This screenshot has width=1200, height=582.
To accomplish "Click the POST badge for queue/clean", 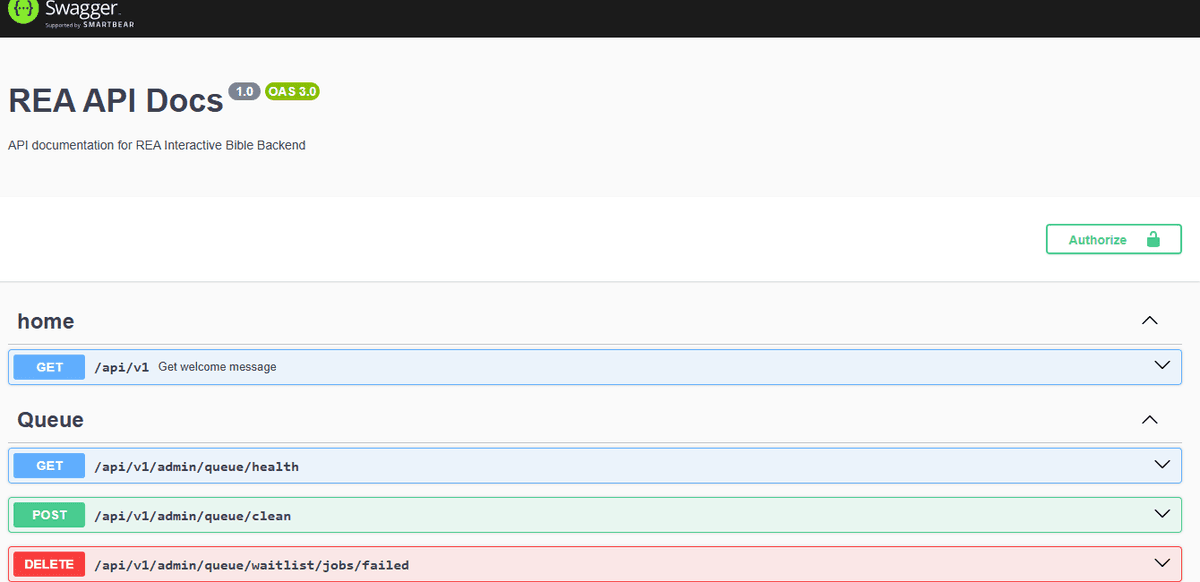I will click(50, 515).
